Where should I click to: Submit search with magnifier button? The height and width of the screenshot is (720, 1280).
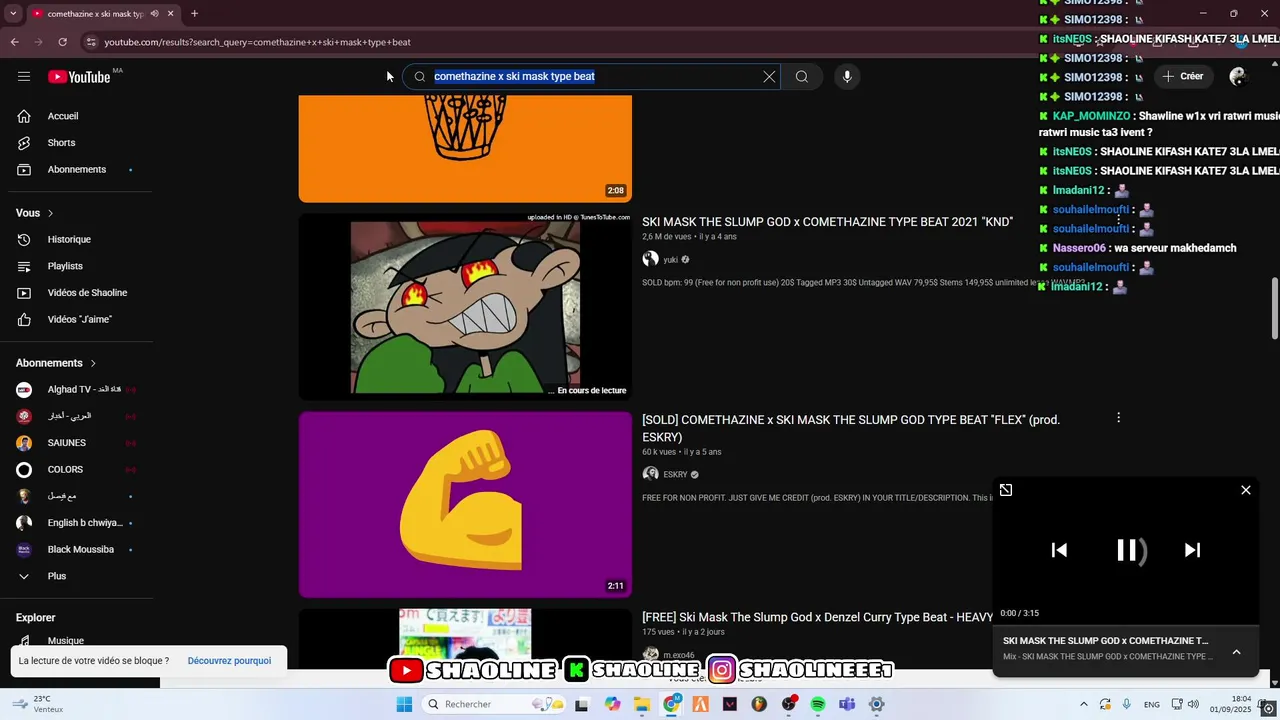click(x=802, y=77)
